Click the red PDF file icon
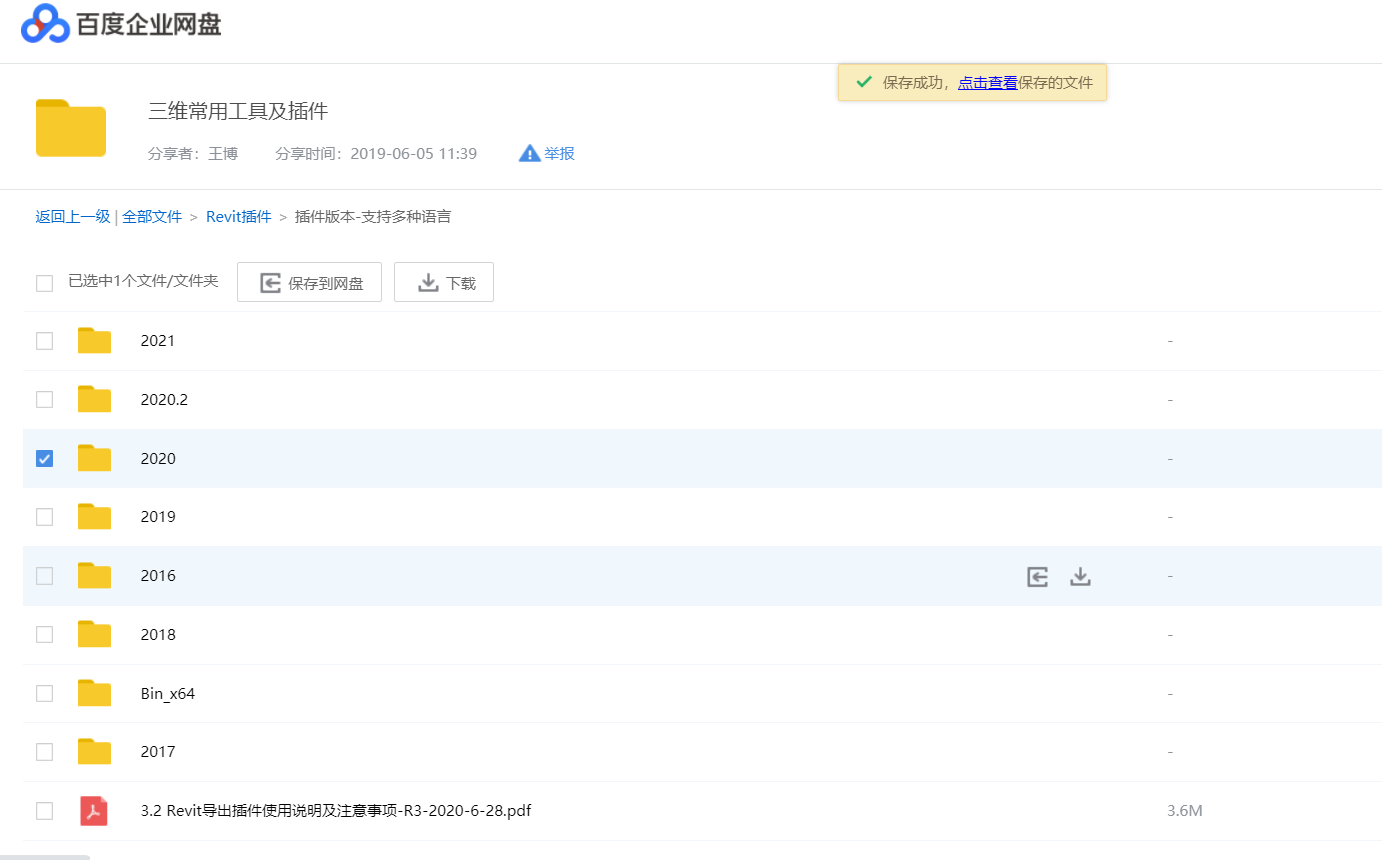1382x860 pixels. pyautogui.click(x=94, y=810)
